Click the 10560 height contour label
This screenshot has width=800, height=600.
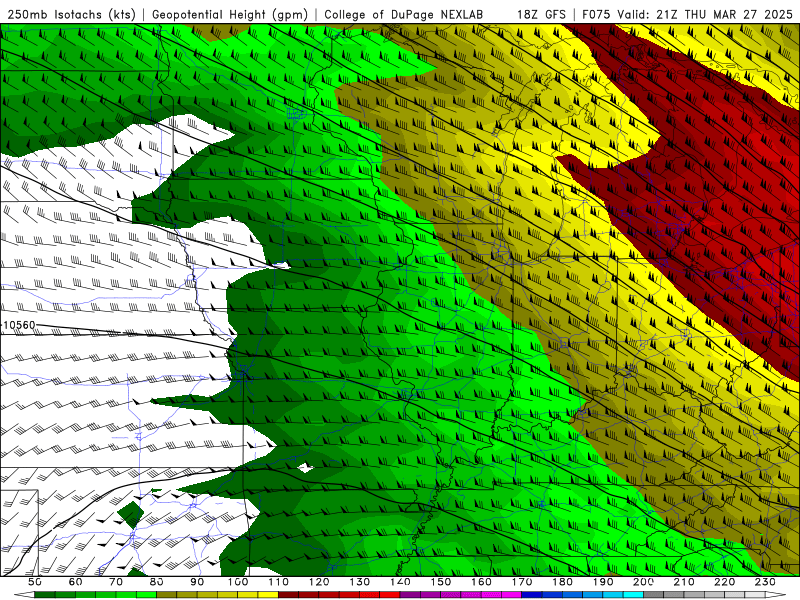[19, 325]
